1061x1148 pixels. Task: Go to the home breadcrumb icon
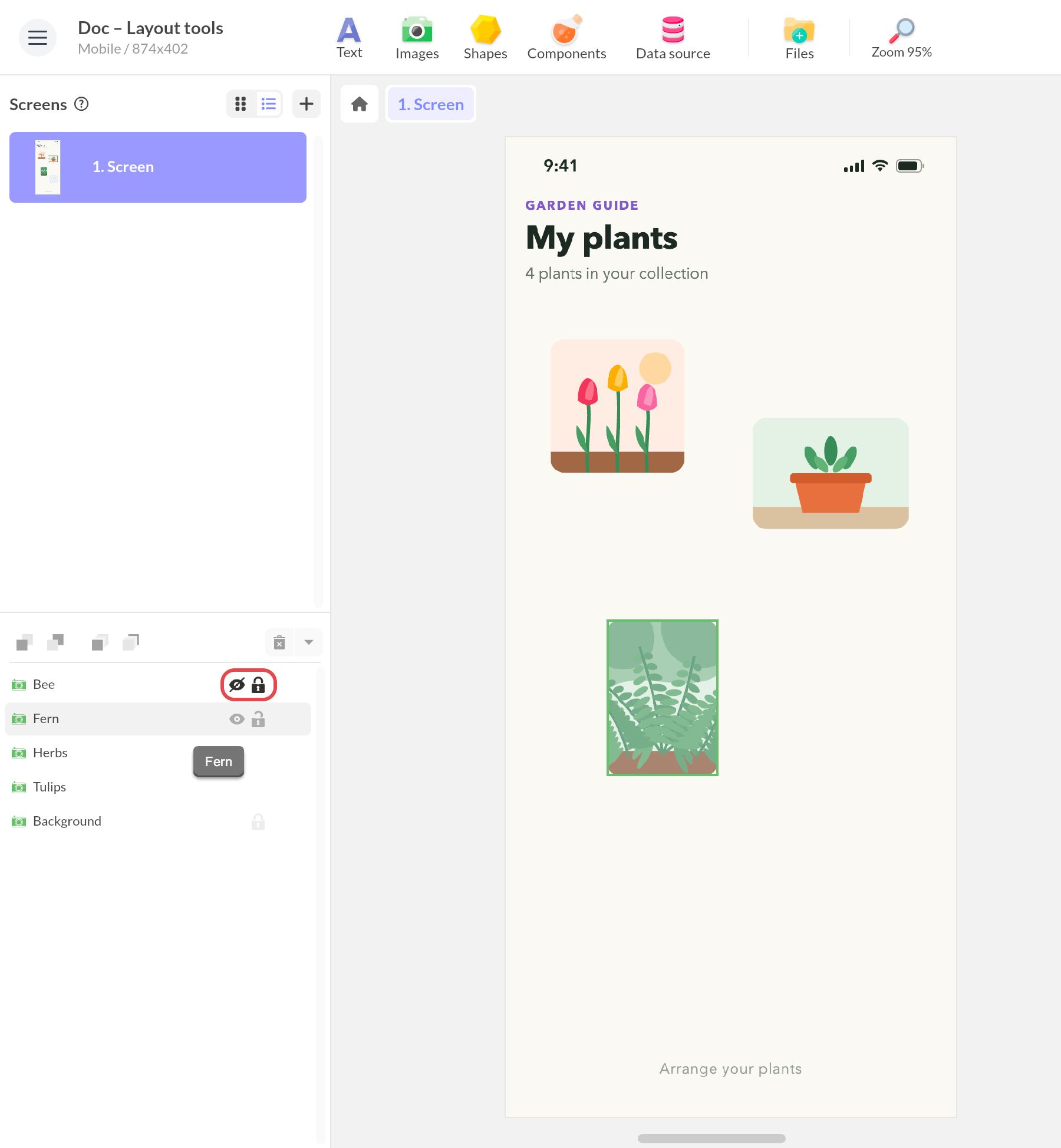(360, 104)
